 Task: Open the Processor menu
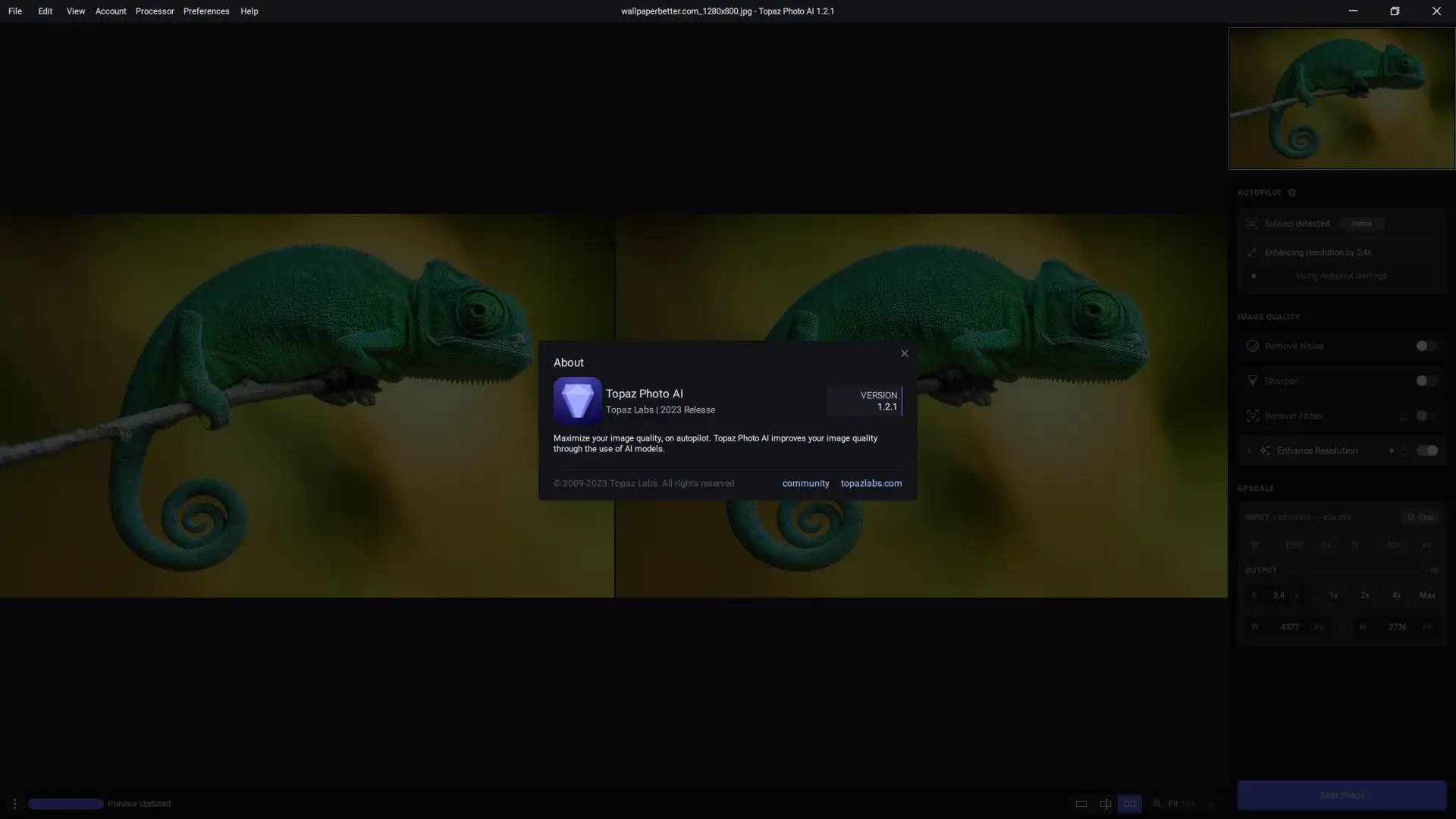(x=155, y=11)
